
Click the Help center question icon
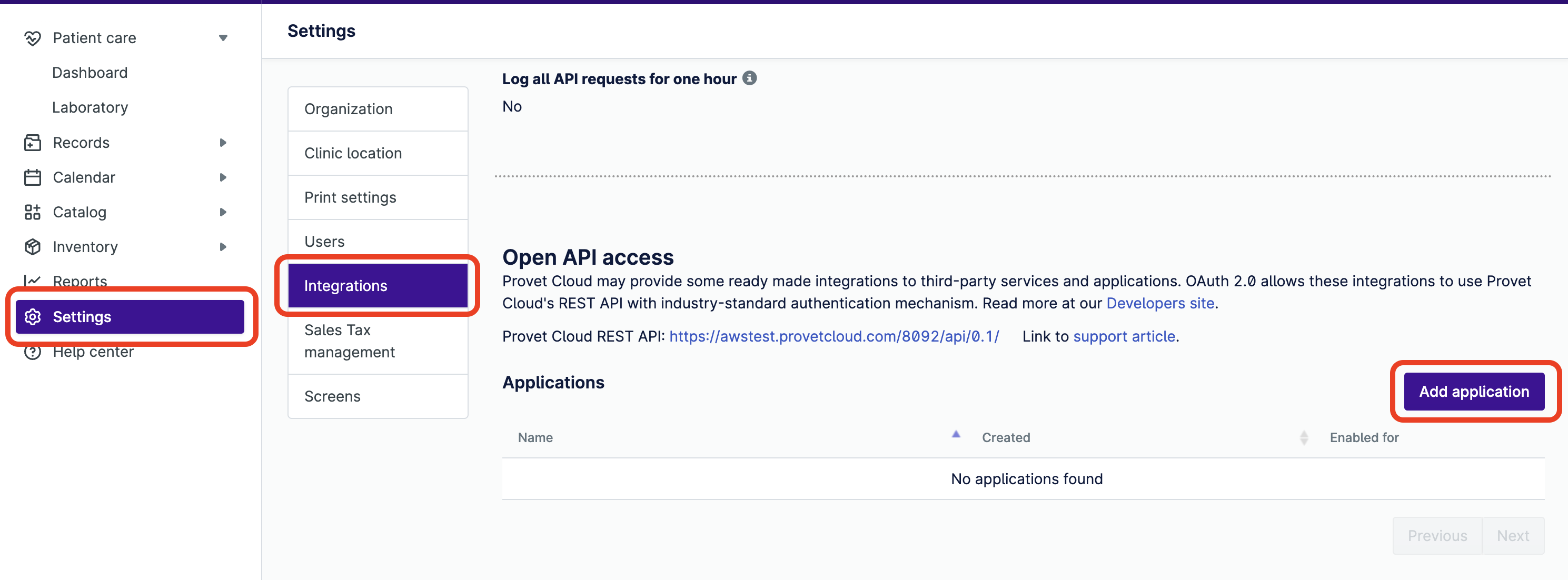(32, 352)
